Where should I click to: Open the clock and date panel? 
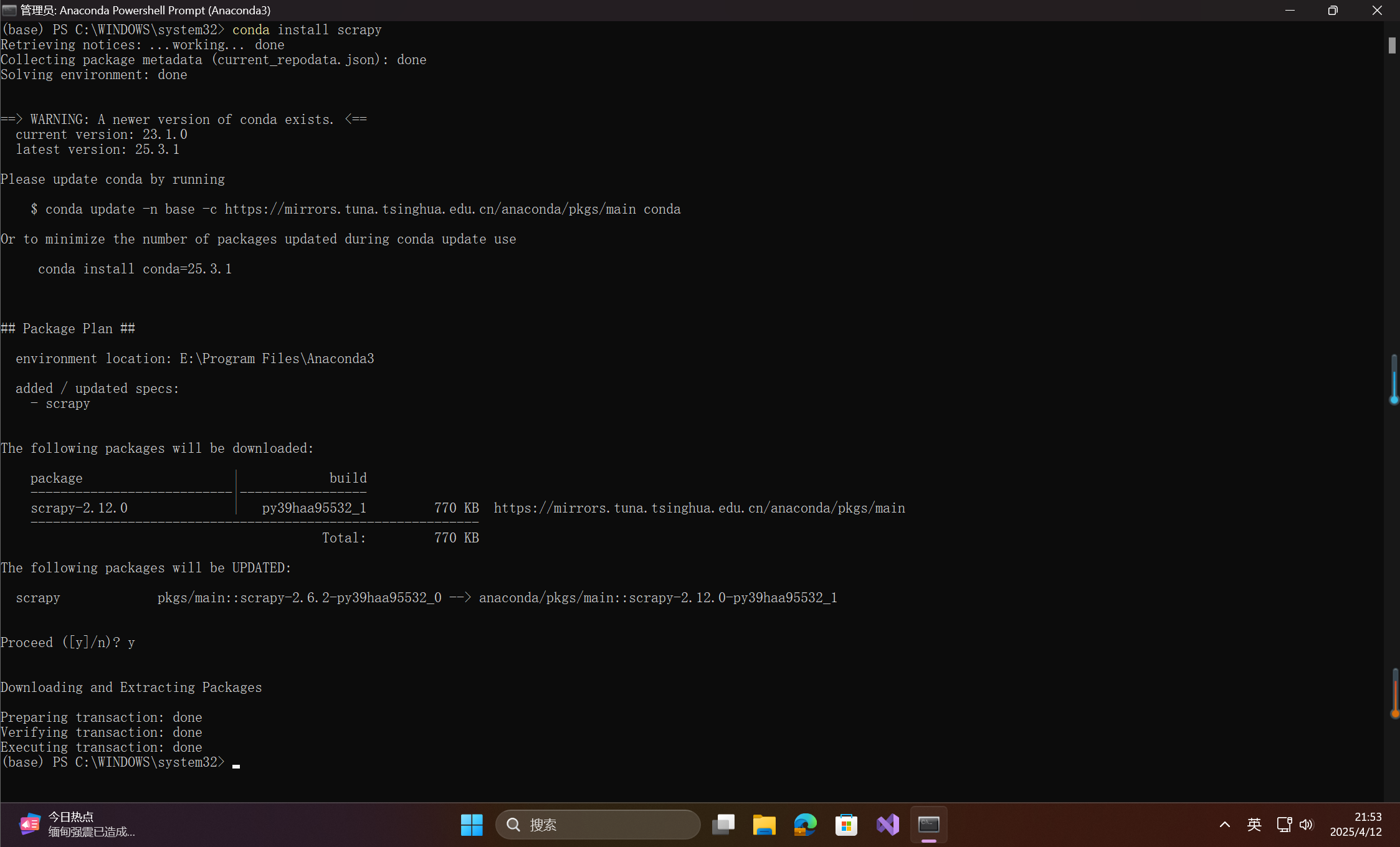click(x=1356, y=825)
